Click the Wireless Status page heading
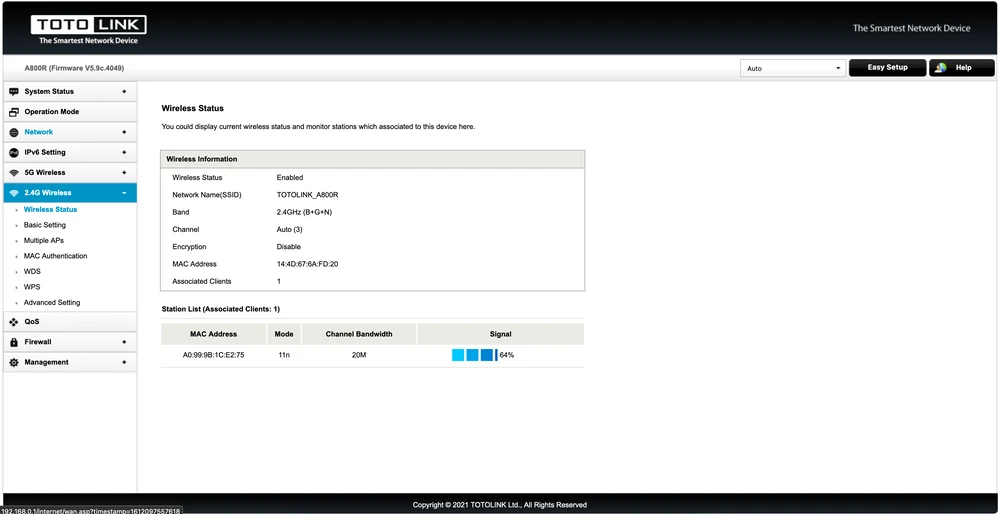 pyautogui.click(x=193, y=108)
